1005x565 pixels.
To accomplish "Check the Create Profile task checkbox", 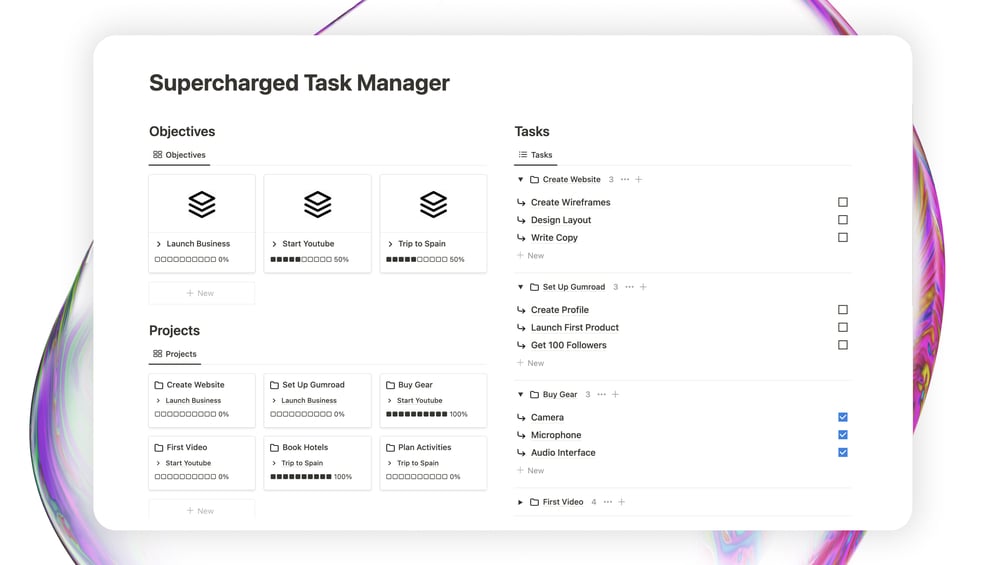I will click(843, 309).
